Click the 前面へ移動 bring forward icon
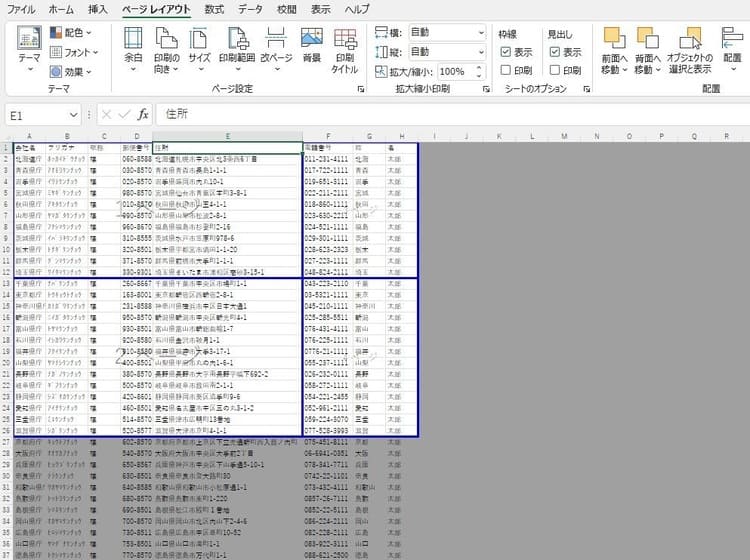750x560 pixels. pyautogui.click(x=615, y=38)
